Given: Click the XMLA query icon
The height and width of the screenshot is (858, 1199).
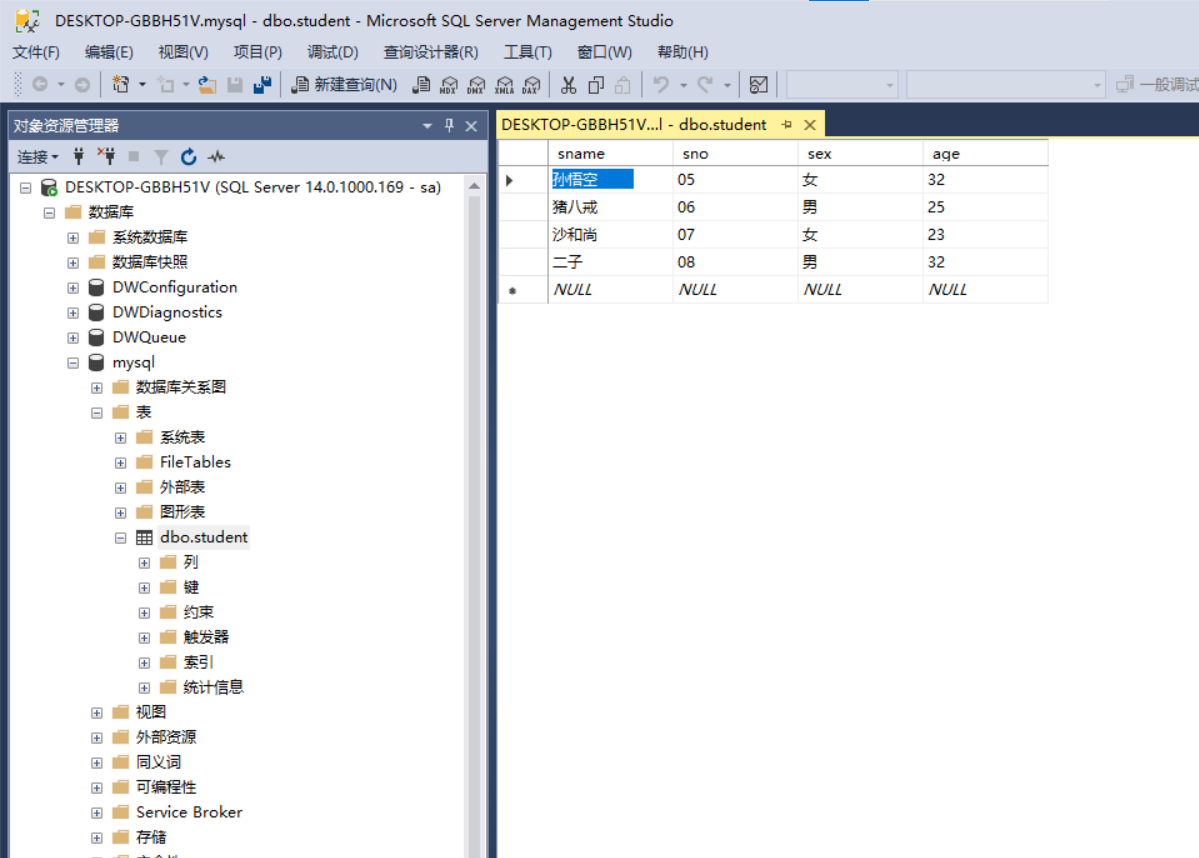Looking at the screenshot, I should coord(504,84).
